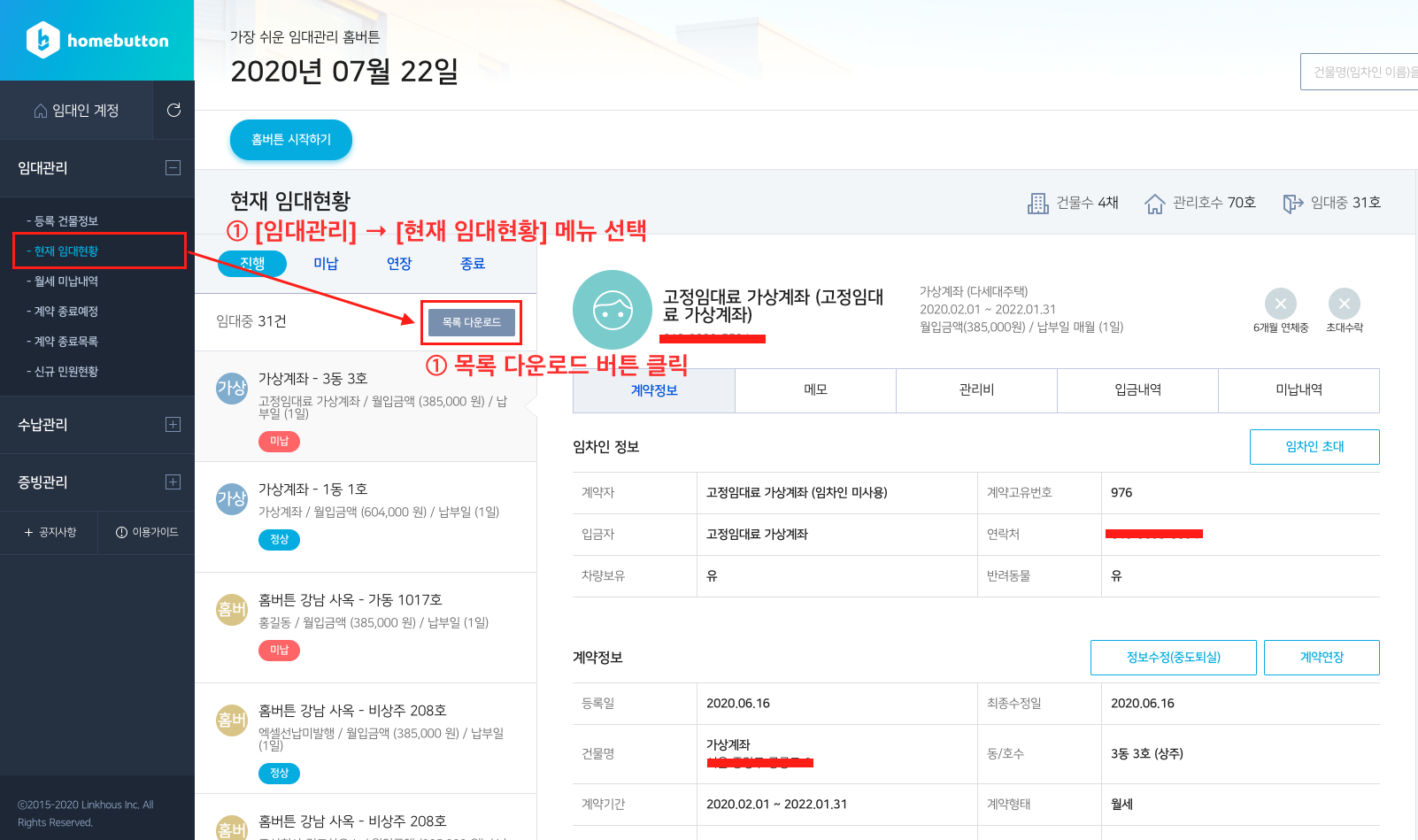
Task: Click the 건물수 building icon
Action: pyautogui.click(x=1038, y=204)
